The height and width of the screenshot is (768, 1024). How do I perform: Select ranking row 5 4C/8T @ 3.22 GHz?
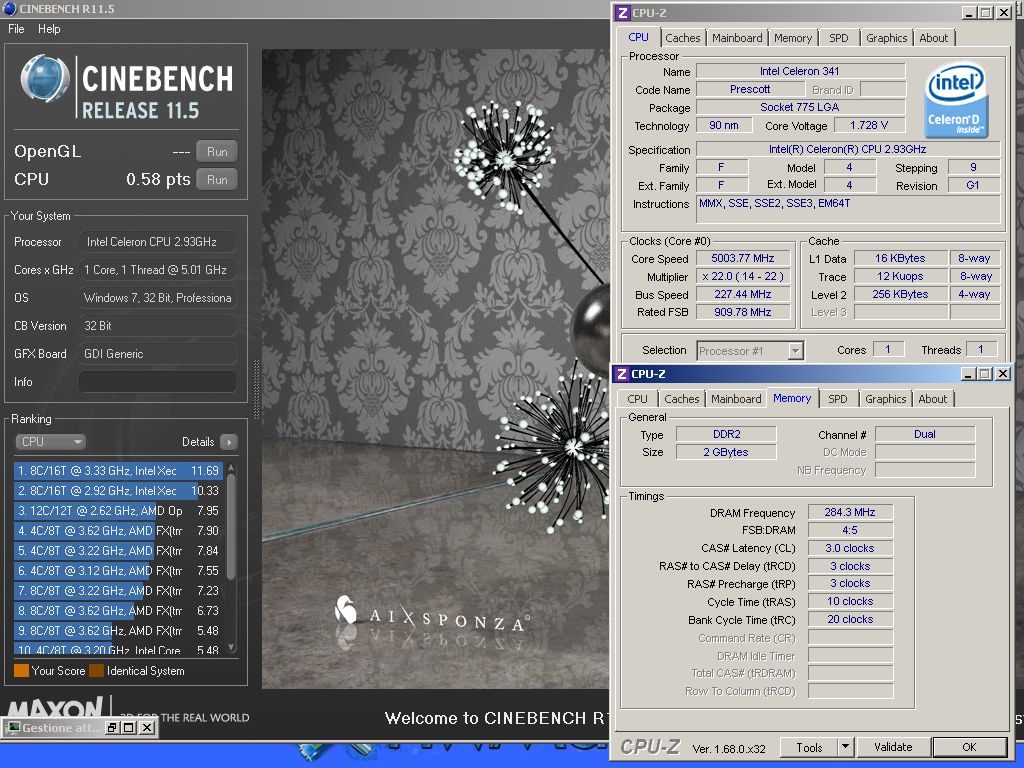tap(118, 551)
